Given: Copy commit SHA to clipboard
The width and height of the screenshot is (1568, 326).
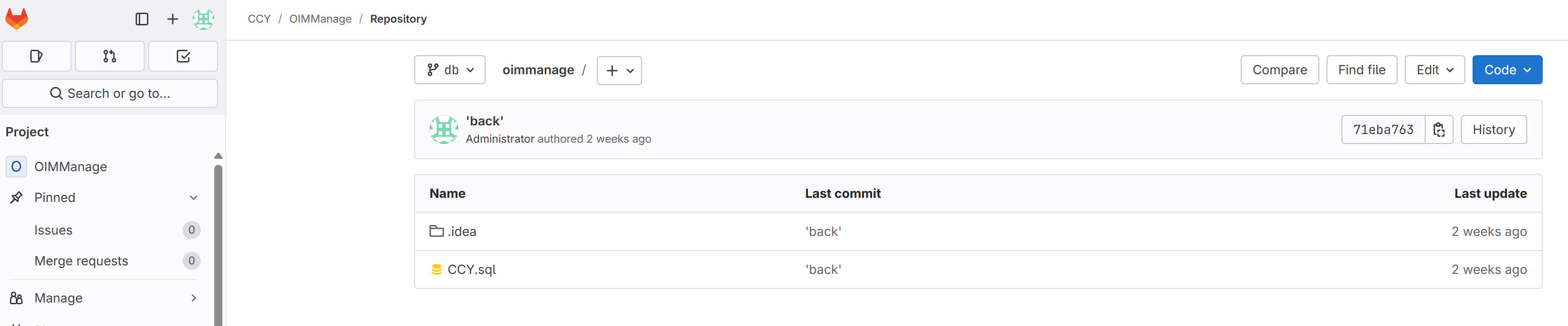Looking at the screenshot, I should [1438, 130].
